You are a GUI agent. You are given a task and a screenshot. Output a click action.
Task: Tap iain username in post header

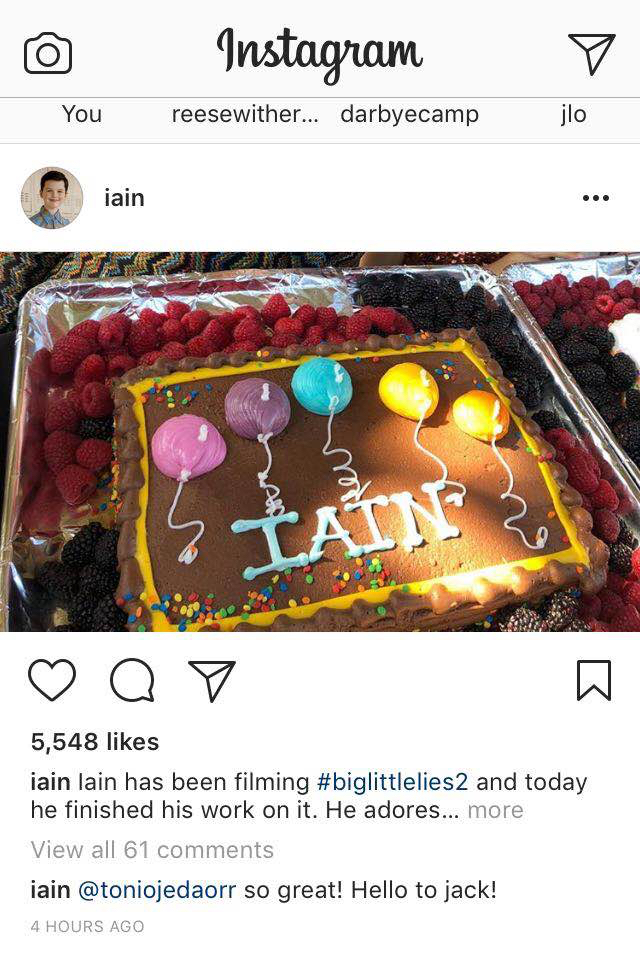point(124,198)
